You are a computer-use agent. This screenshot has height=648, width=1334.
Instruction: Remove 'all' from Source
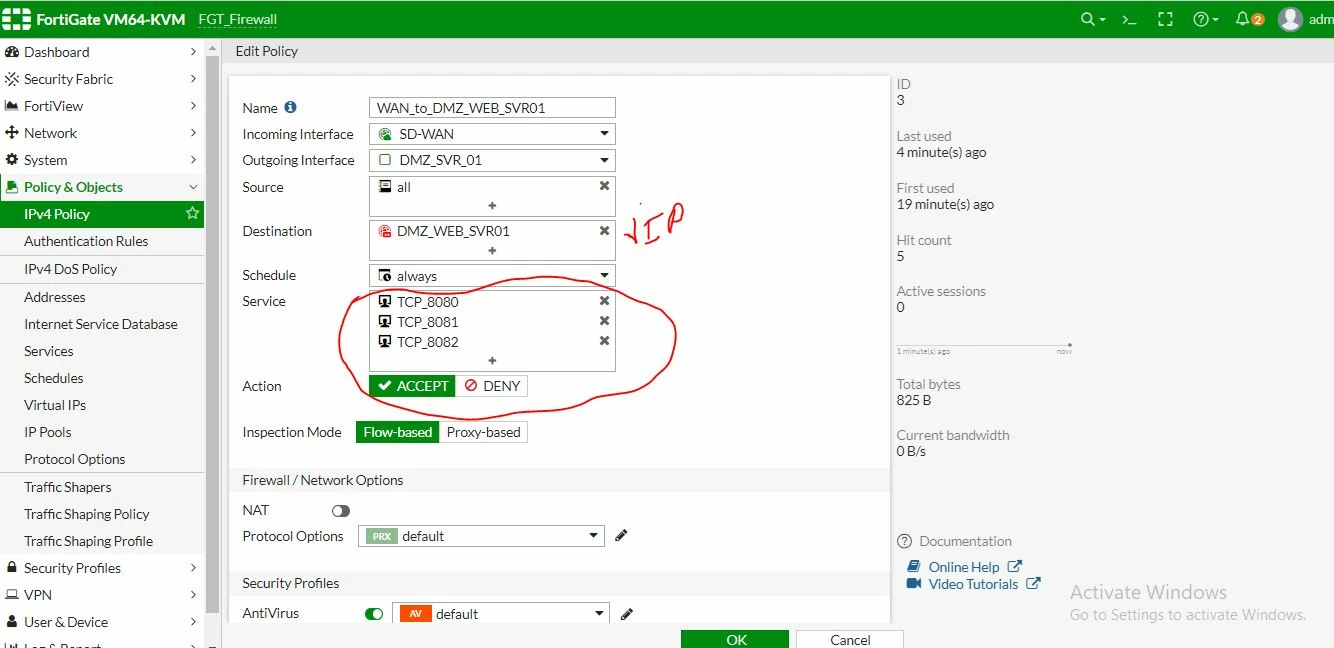click(604, 186)
